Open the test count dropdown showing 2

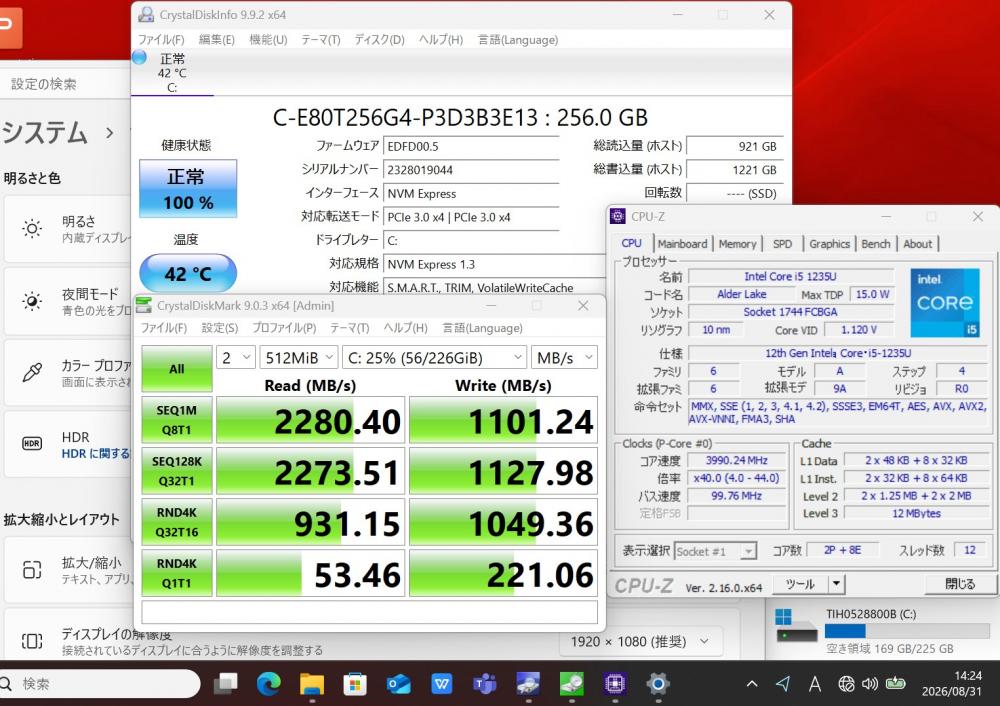tap(236, 358)
